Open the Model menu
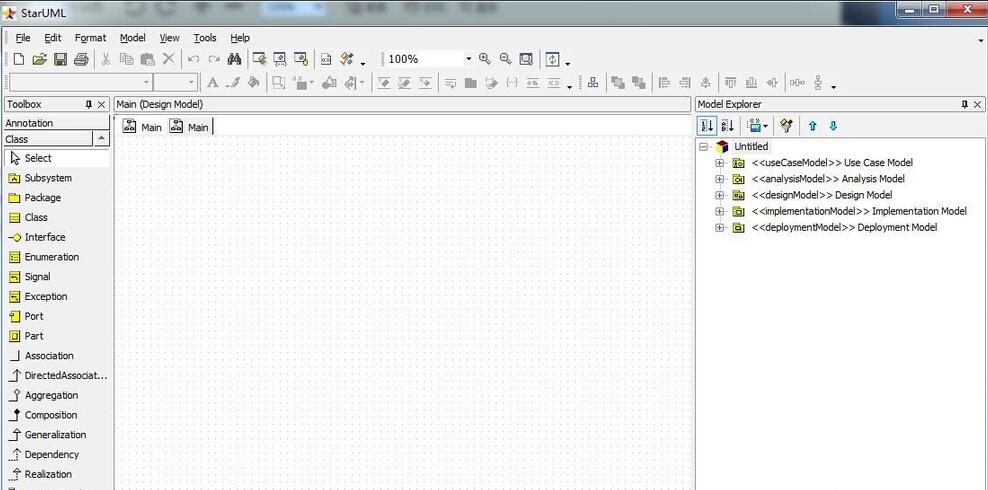Screen dimensions: 988x490 [132, 38]
